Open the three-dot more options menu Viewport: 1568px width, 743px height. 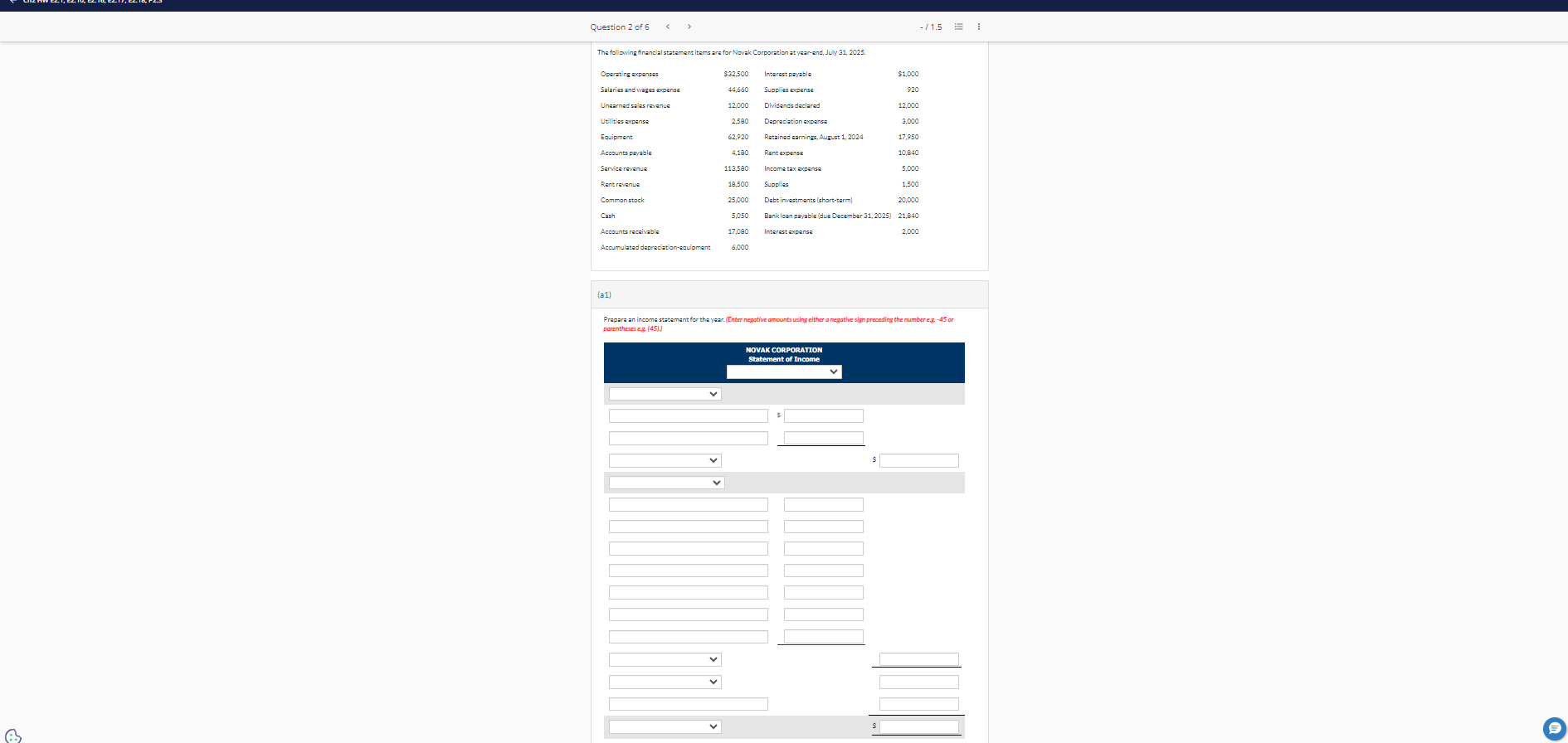tap(979, 27)
